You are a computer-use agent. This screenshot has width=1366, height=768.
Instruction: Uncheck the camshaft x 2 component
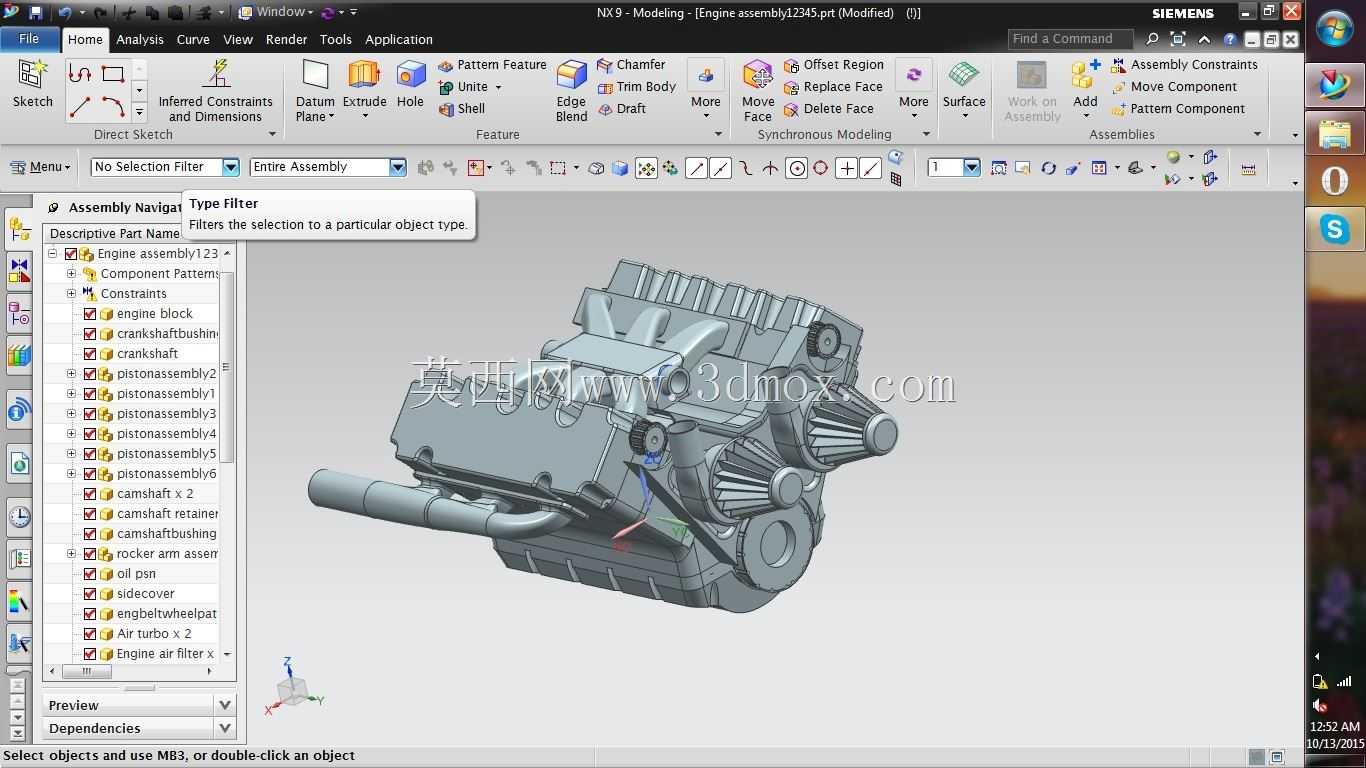tap(90, 494)
